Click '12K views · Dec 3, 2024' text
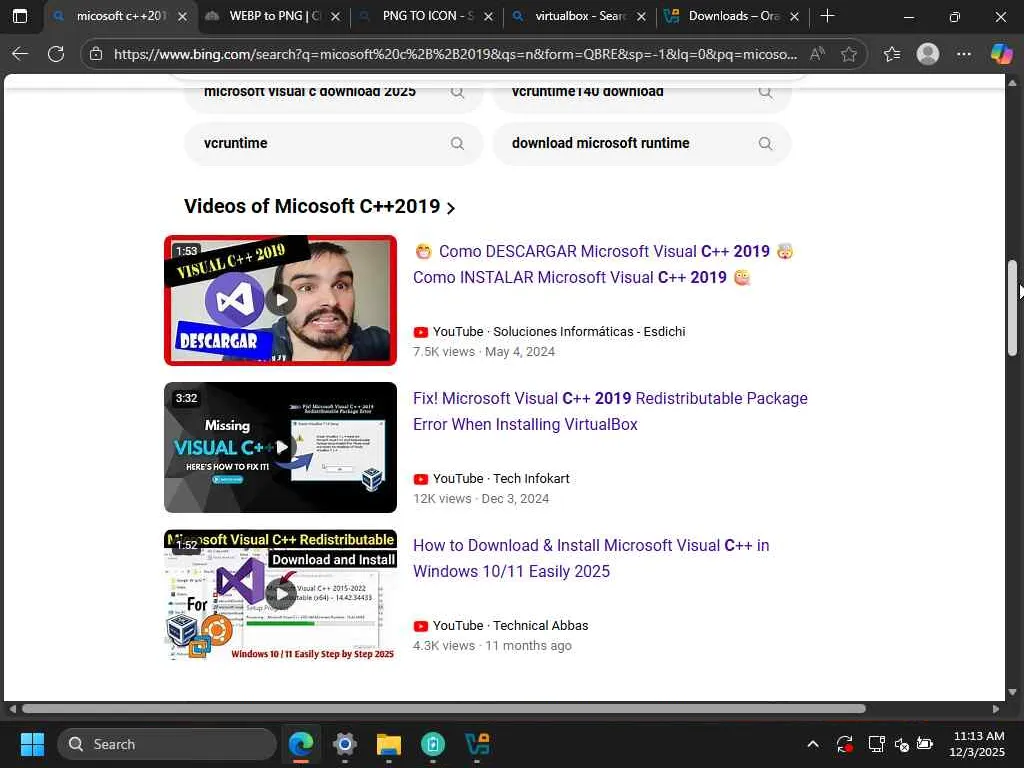 (x=481, y=499)
